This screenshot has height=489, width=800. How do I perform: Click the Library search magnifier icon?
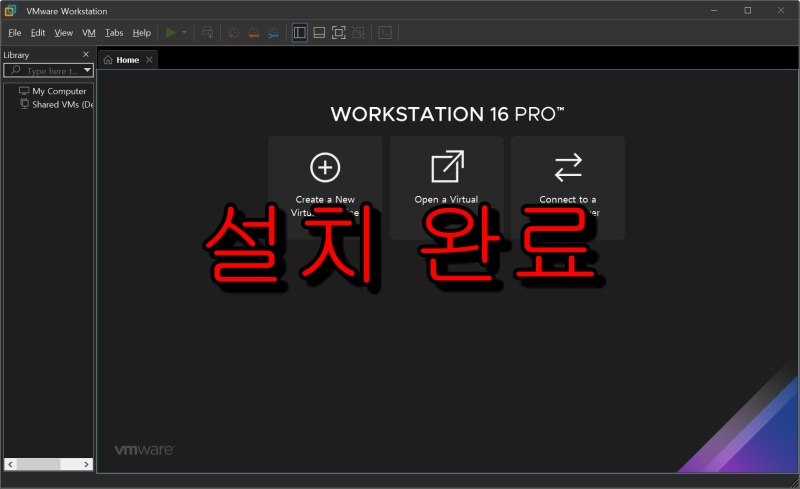point(15,70)
